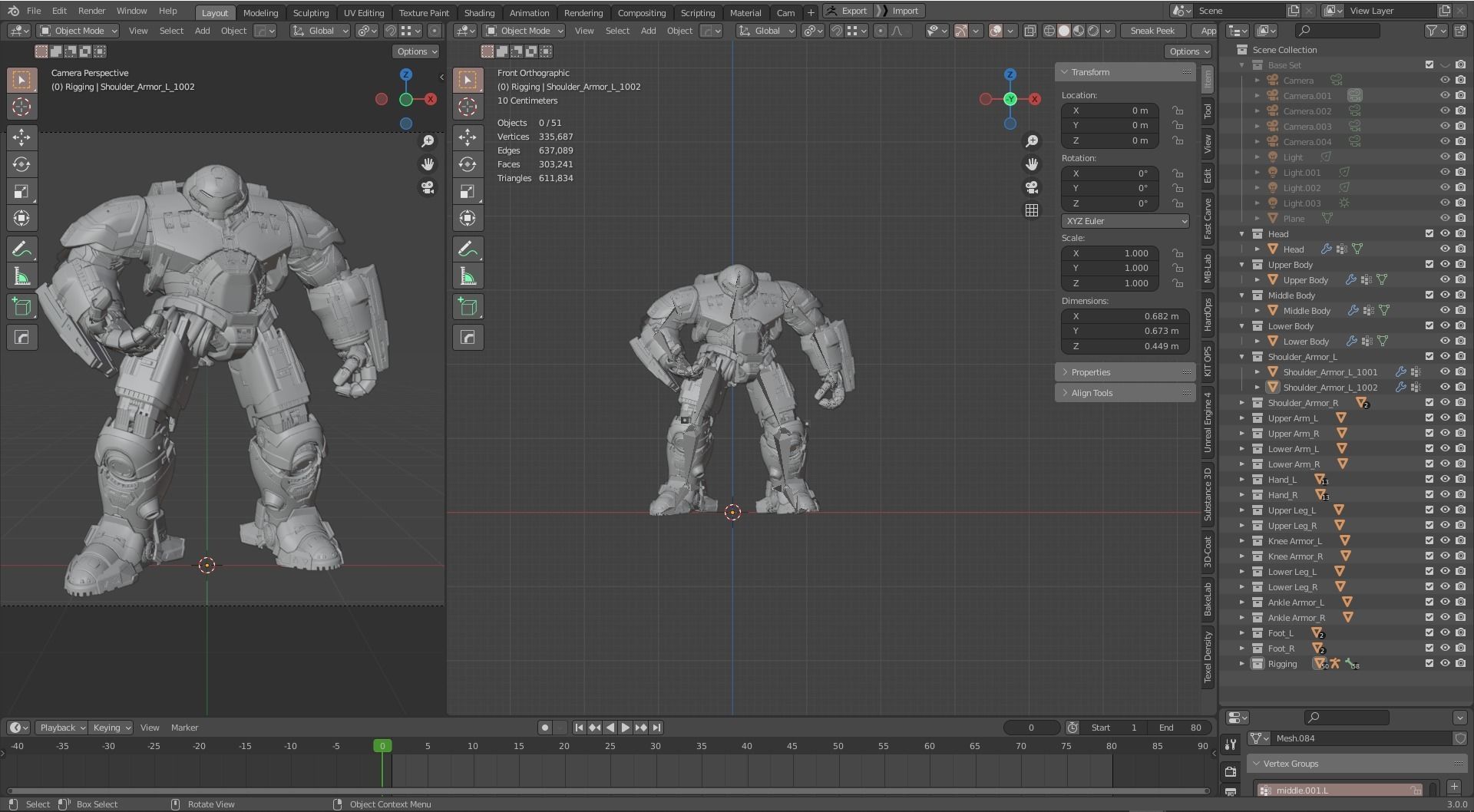1474x812 pixels.
Task: Open the XYZ Euler rotation mode dropdown
Action: [1125, 221]
